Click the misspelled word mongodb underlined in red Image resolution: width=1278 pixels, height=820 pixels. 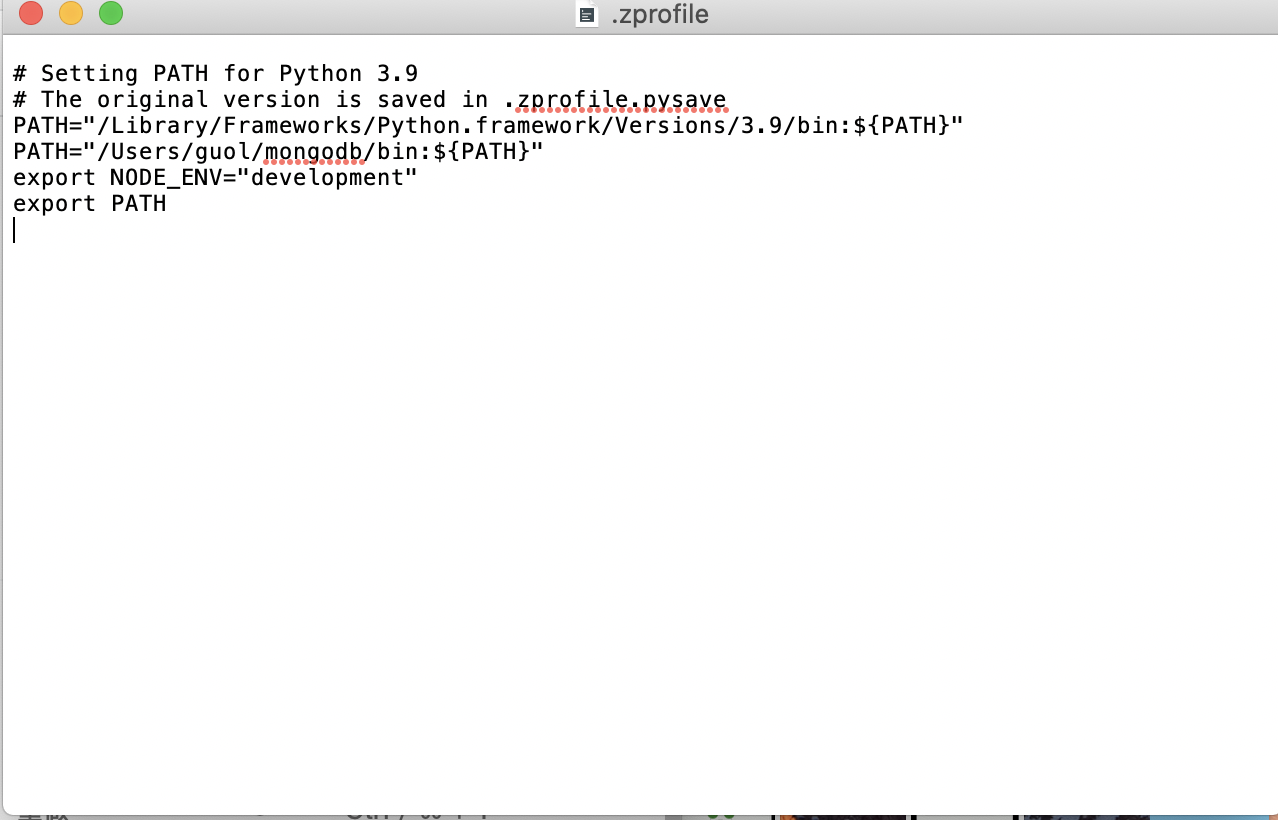click(314, 151)
